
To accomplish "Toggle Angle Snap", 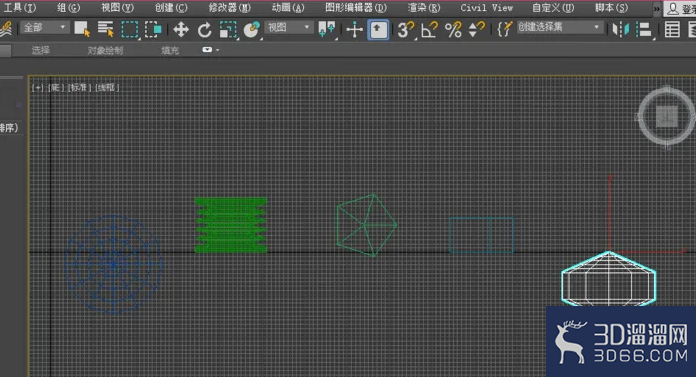I will point(429,30).
